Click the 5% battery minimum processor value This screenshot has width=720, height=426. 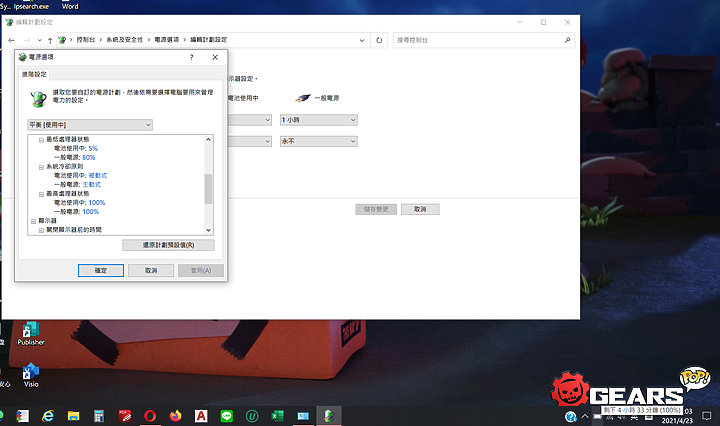coord(93,148)
